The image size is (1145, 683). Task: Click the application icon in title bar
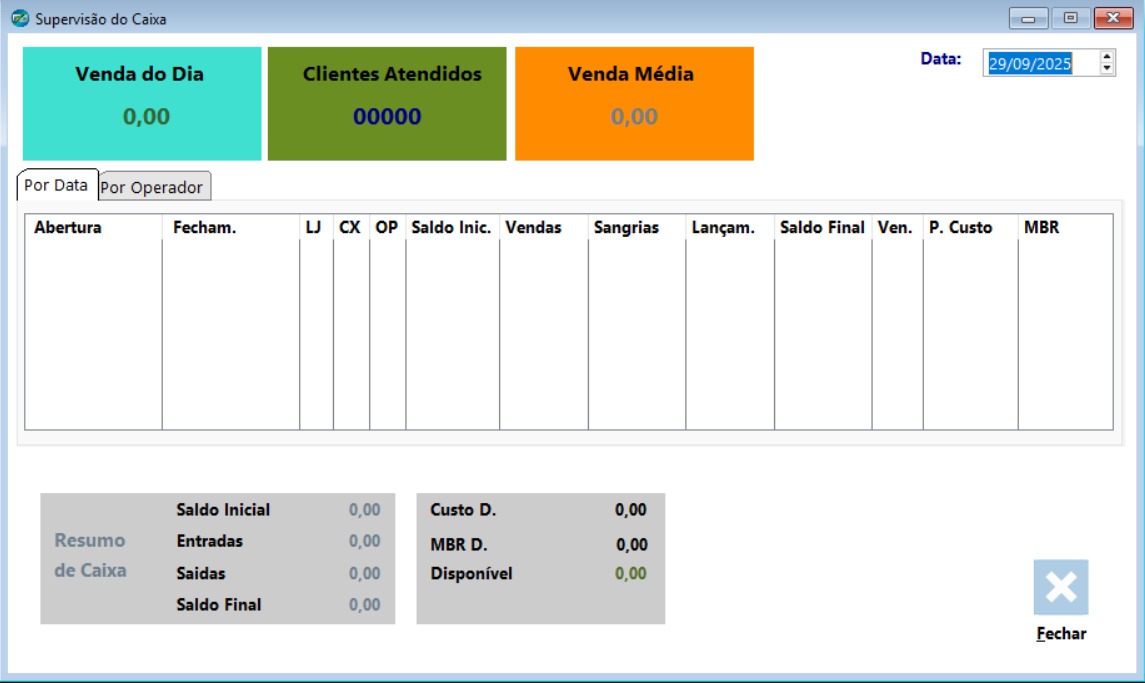[20, 19]
